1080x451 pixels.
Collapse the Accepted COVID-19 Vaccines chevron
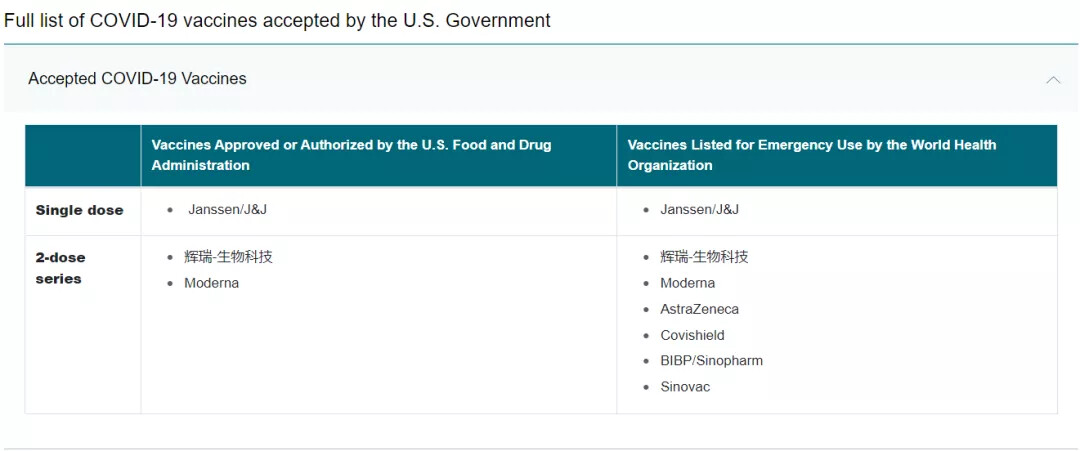pyautogui.click(x=1052, y=79)
